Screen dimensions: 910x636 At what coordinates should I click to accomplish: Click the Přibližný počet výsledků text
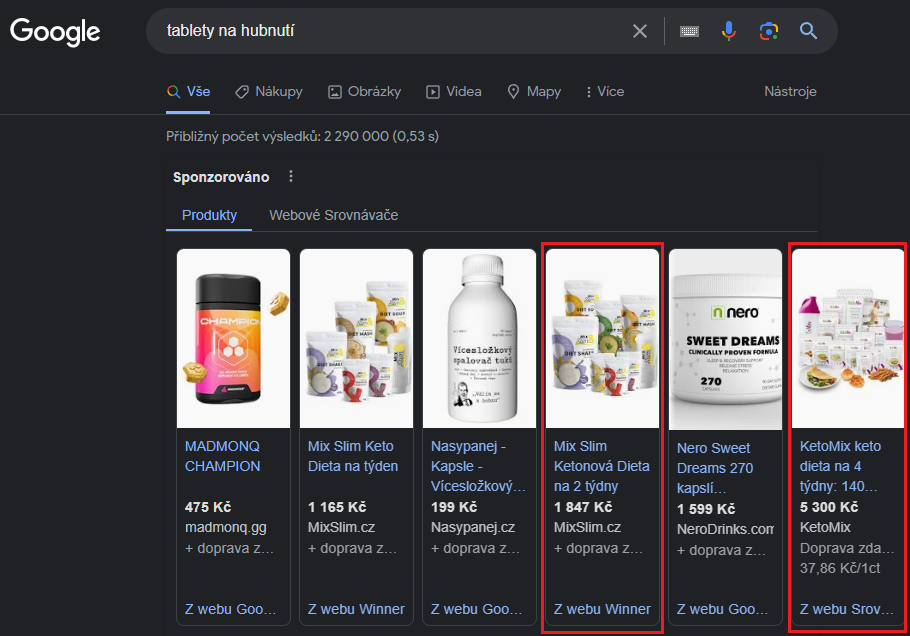(302, 136)
